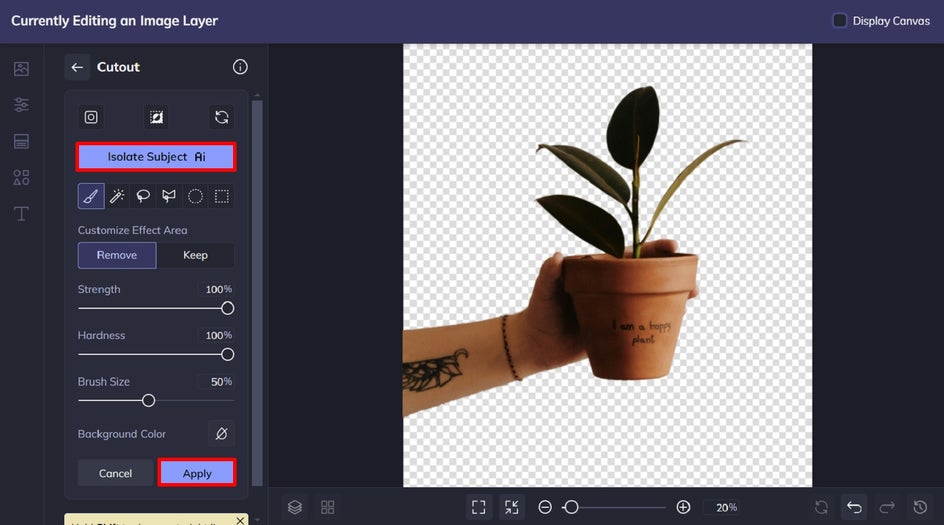Open the Edit adjustments sliders sidebar icon

(x=21, y=105)
